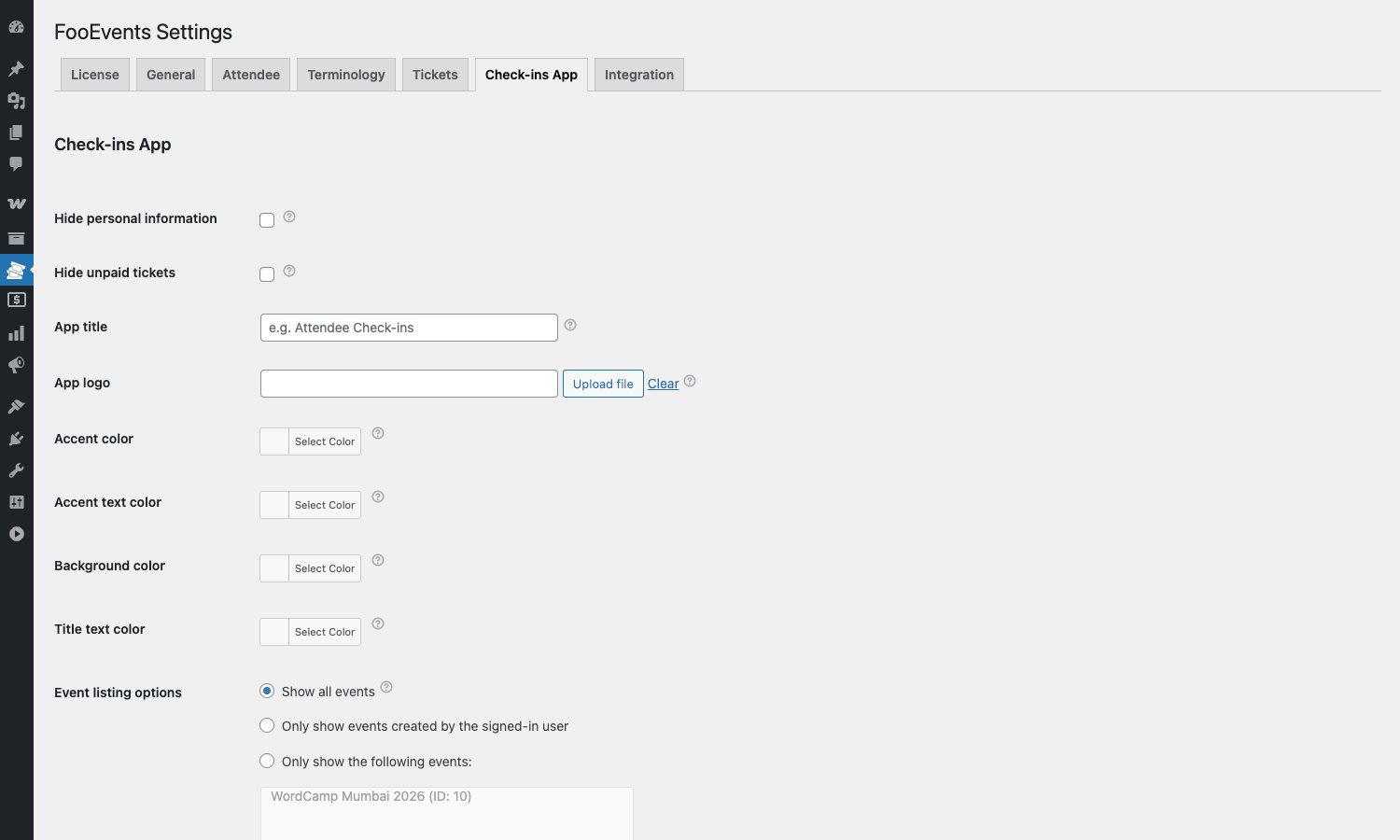Open Appearance paintbrush sidebar icon
Viewport: 1400px width, 840px height.
(16, 407)
